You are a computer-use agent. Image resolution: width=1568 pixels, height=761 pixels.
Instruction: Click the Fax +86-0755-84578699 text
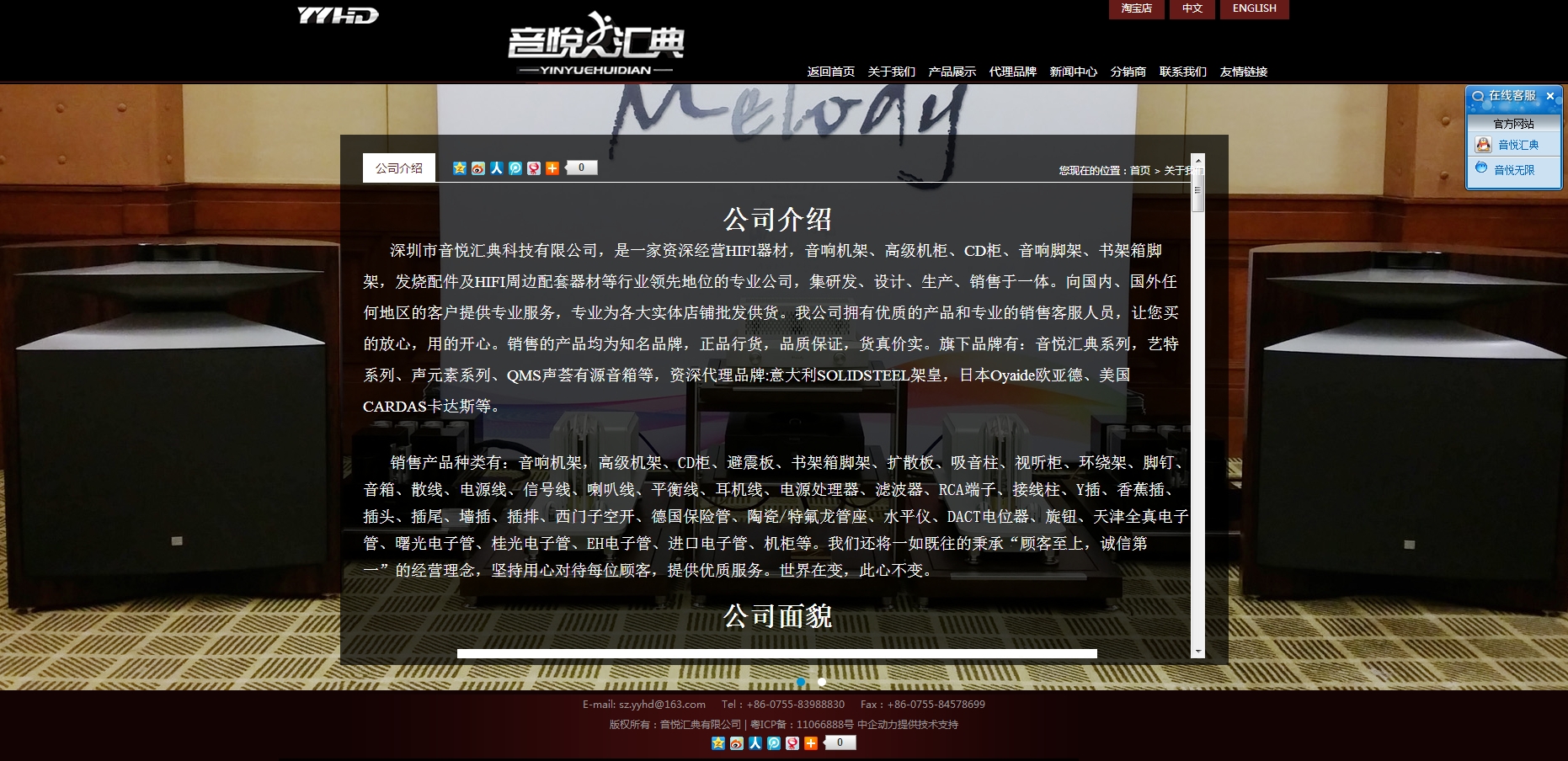point(923,705)
